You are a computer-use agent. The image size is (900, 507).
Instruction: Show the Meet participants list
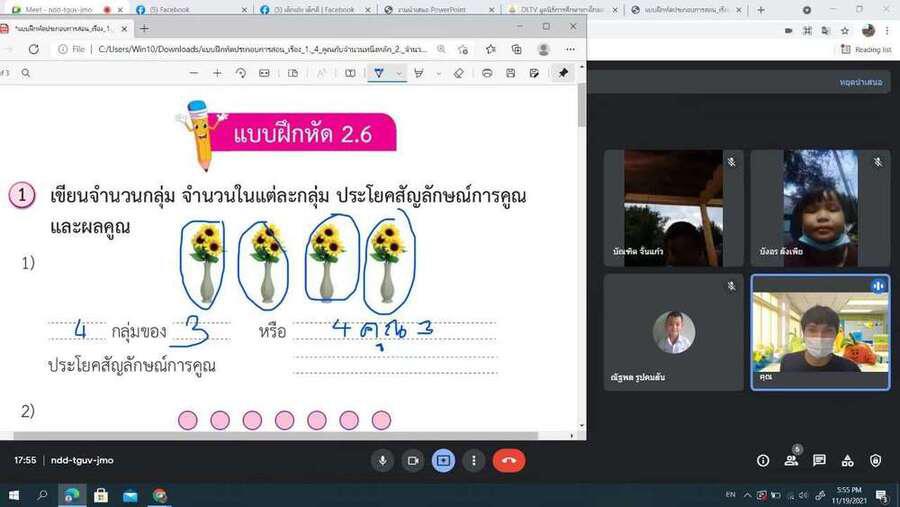791,460
